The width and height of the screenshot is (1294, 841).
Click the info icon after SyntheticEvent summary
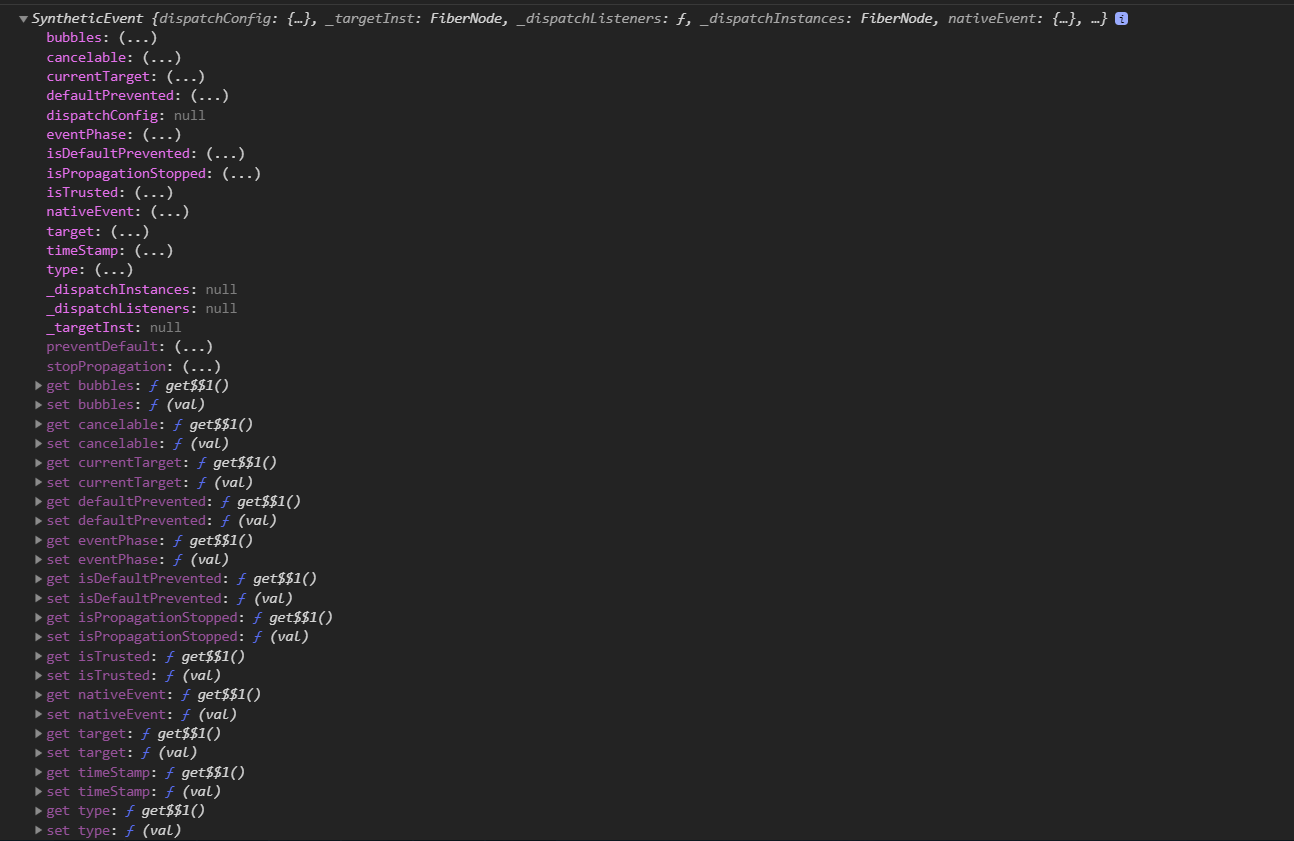tap(1121, 19)
